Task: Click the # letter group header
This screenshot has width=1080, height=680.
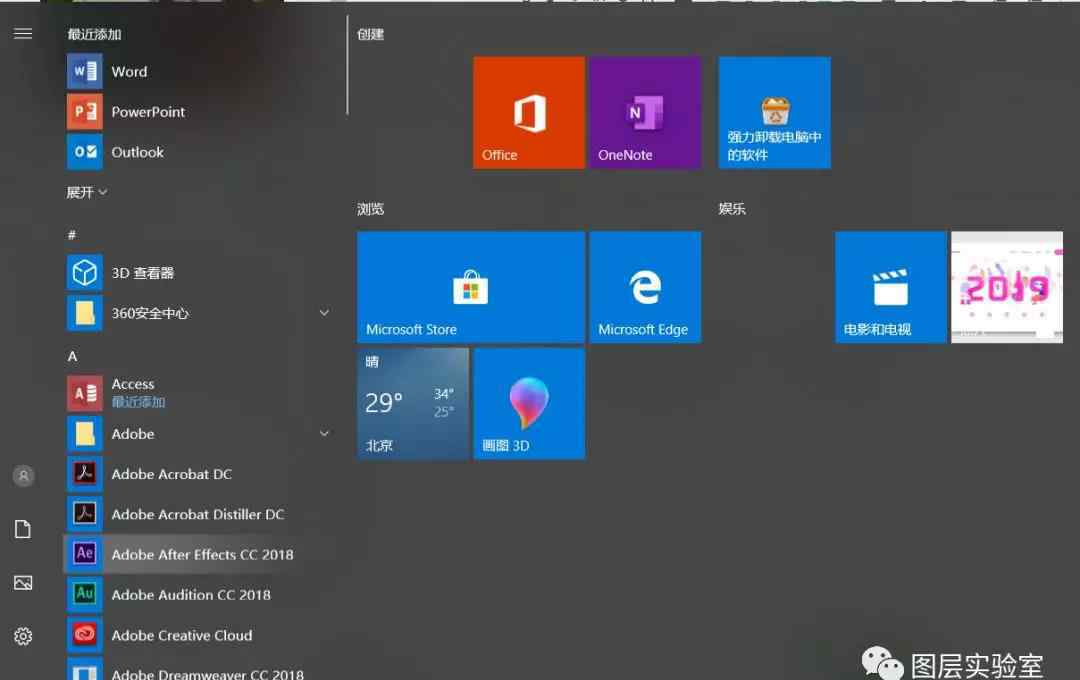Action: point(72,235)
